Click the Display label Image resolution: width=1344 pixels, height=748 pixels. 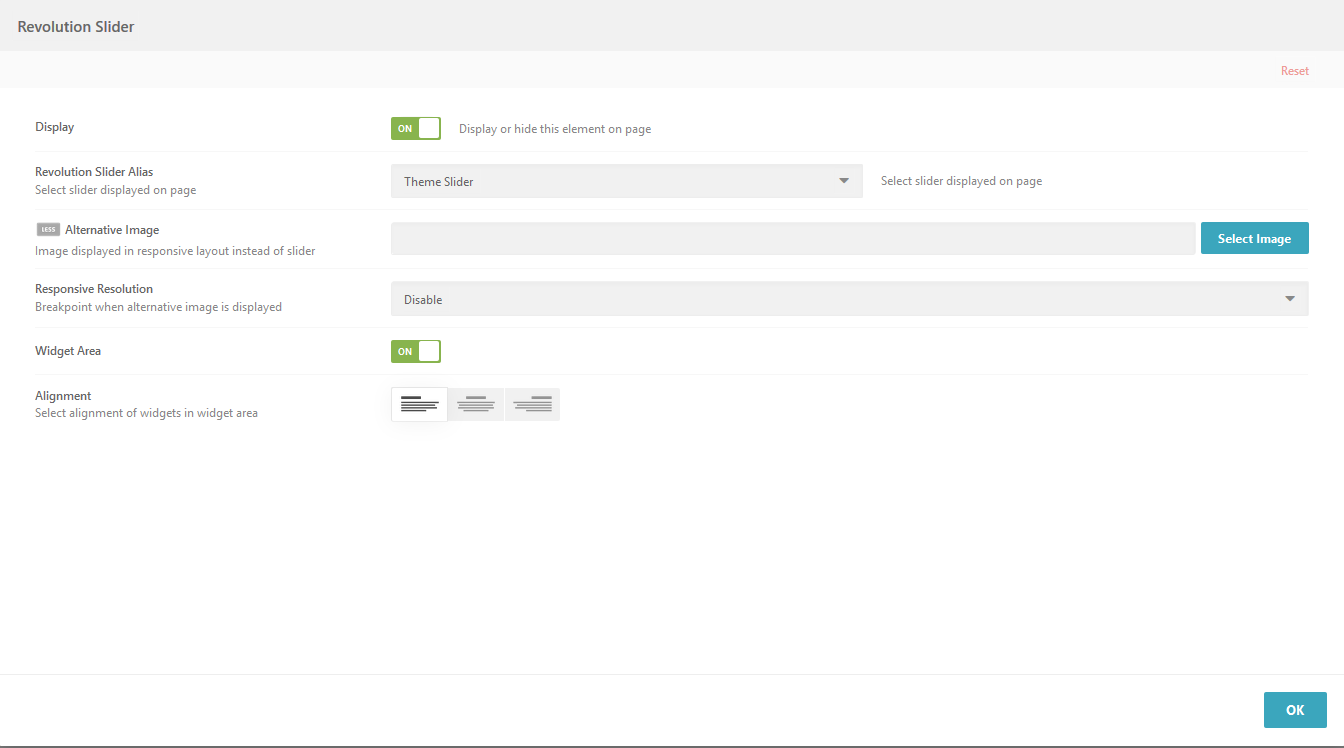click(x=55, y=127)
